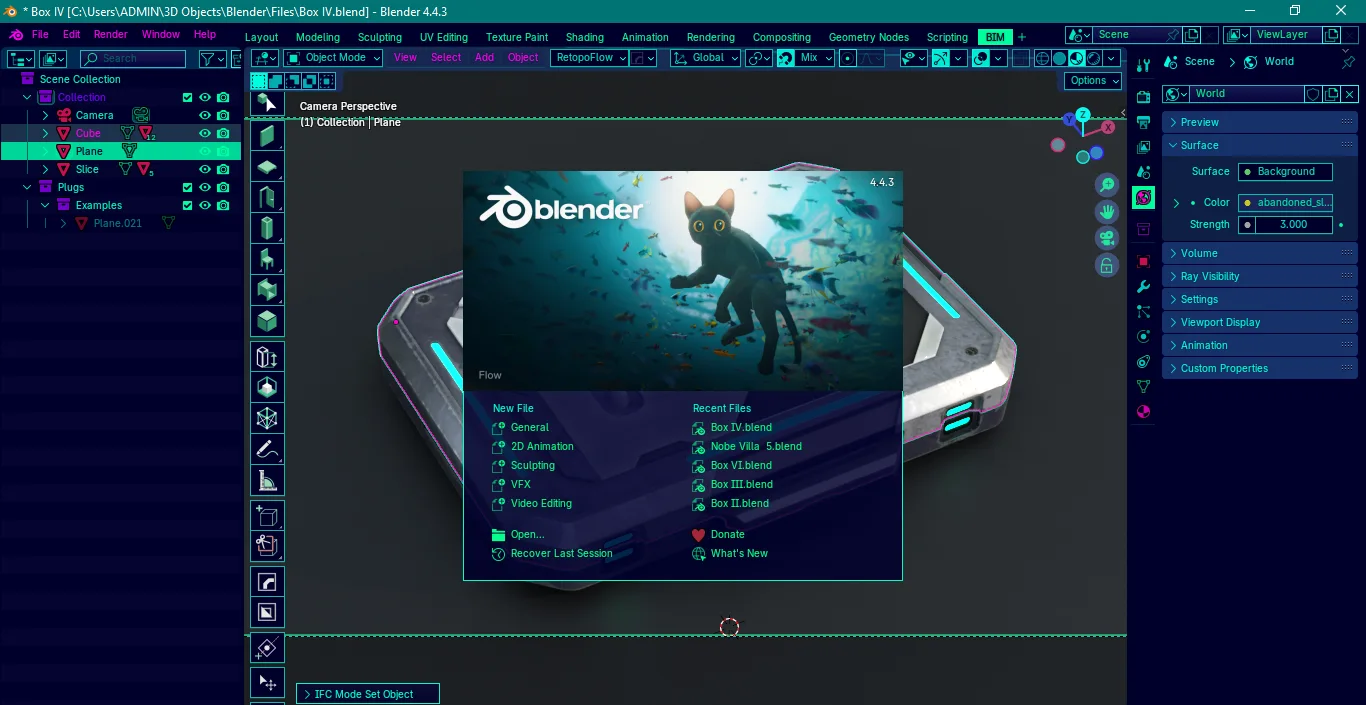Open the outliner filter dropdown

coord(212,59)
